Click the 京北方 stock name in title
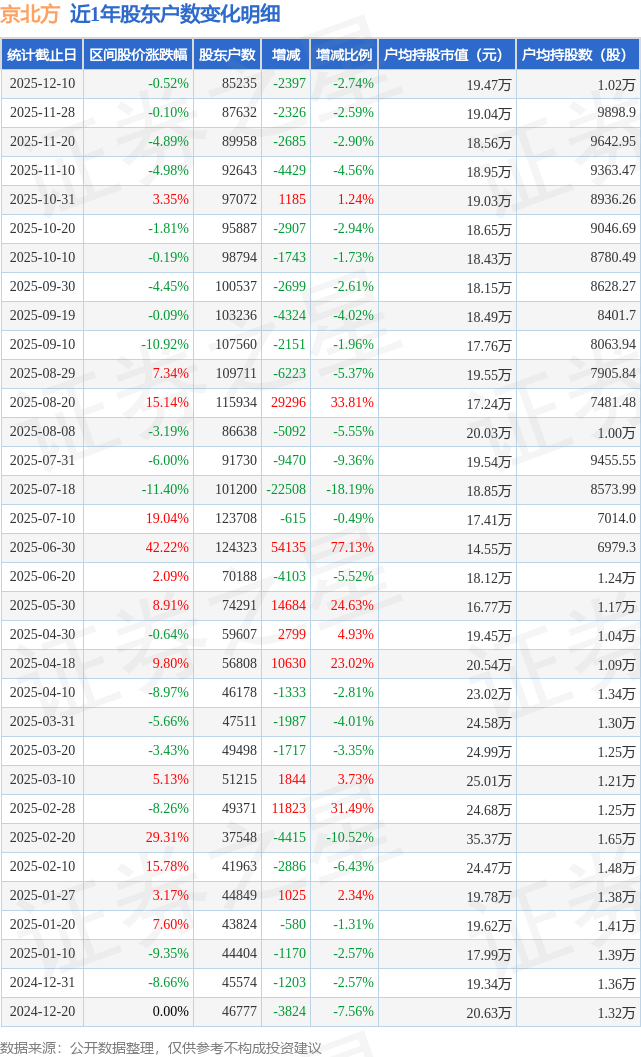The height and width of the screenshot is (1057, 641). pyautogui.click(x=30, y=14)
